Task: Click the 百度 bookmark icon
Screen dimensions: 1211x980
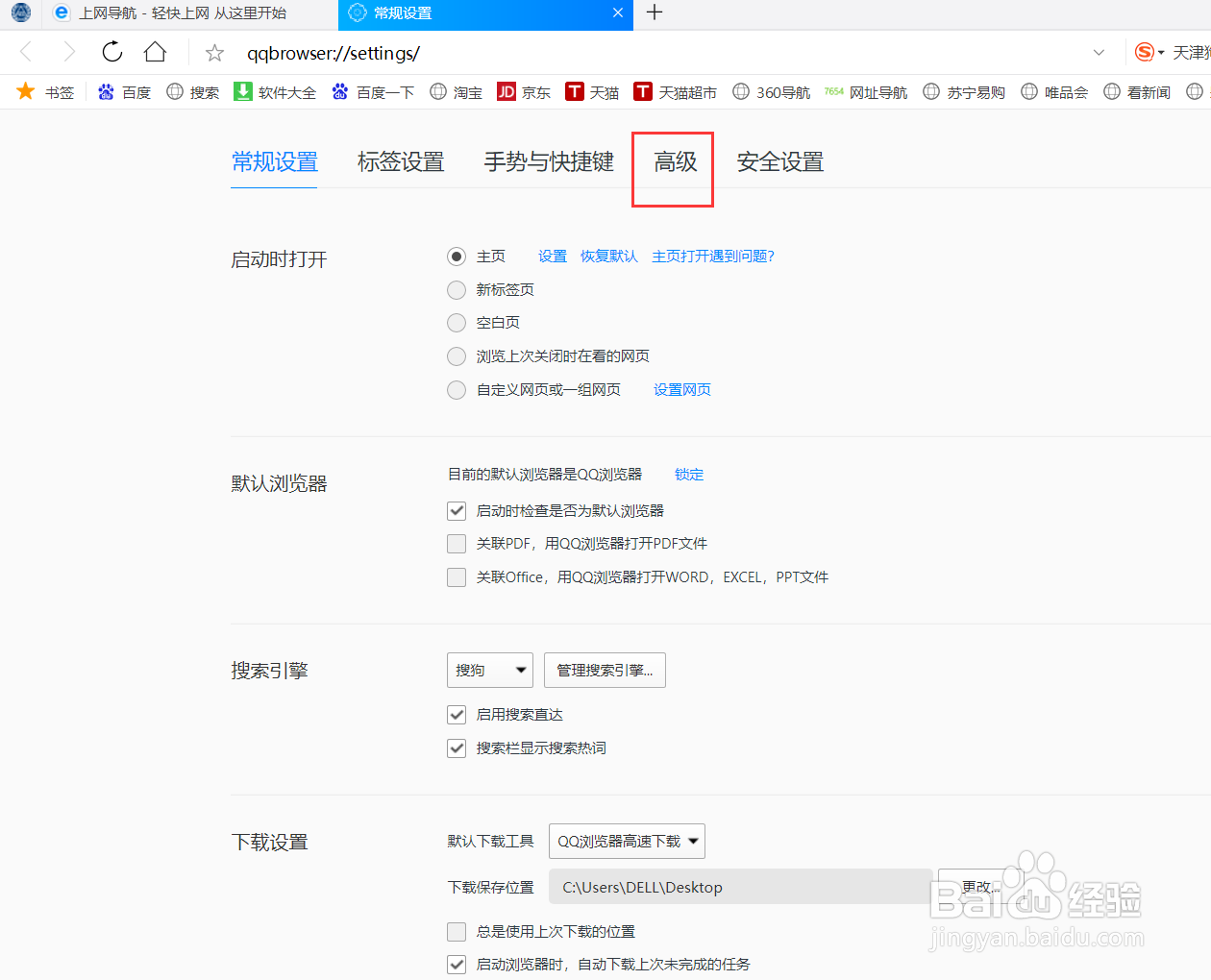Action: (x=106, y=91)
